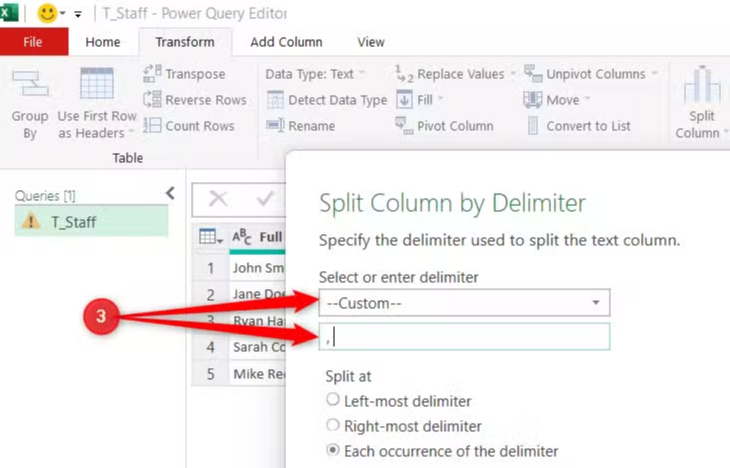The height and width of the screenshot is (468, 730).
Task: Click the Unpivot Columns icon
Action: pyautogui.click(x=533, y=74)
